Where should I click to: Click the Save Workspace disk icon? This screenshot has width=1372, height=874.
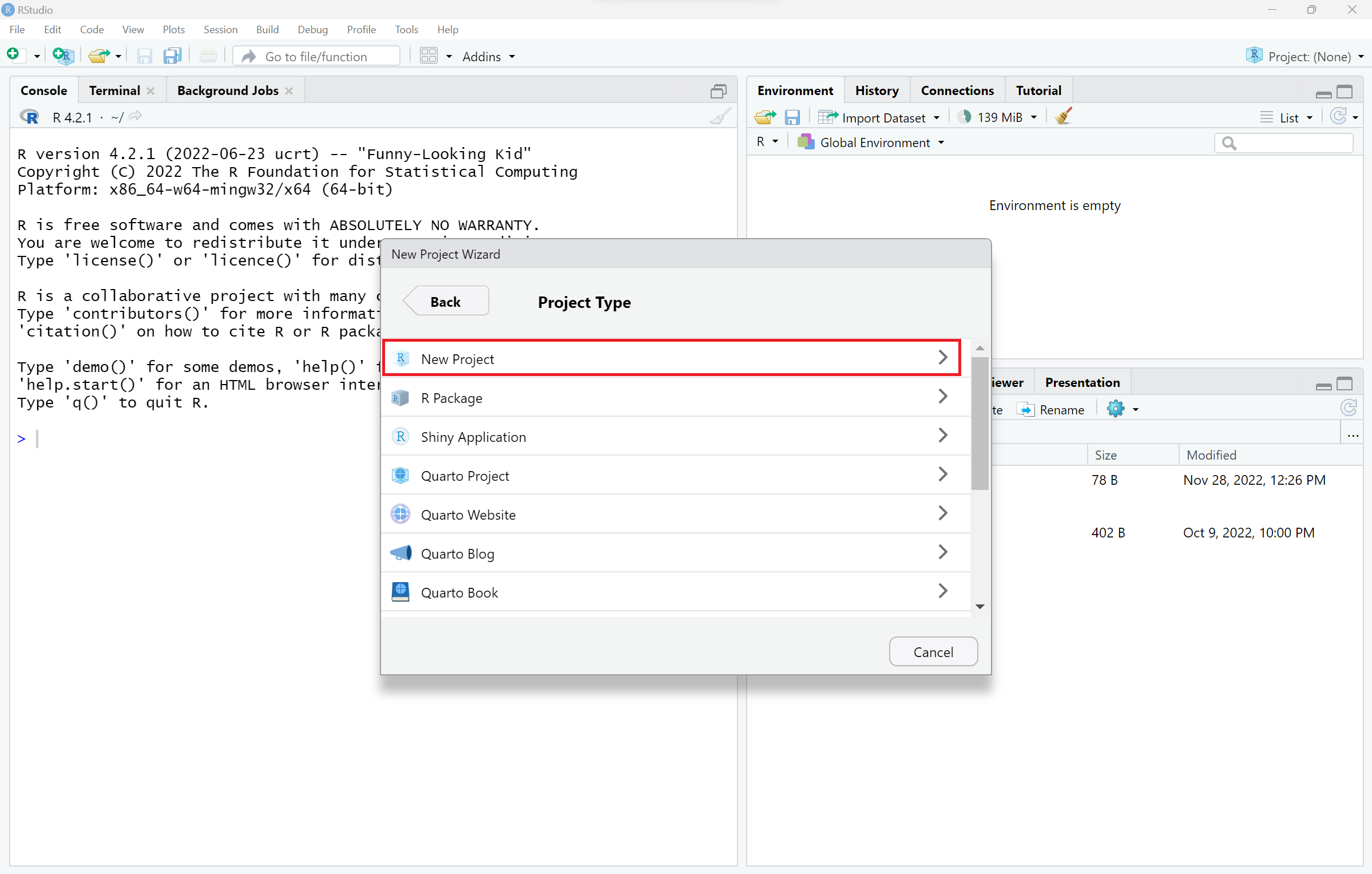792,117
